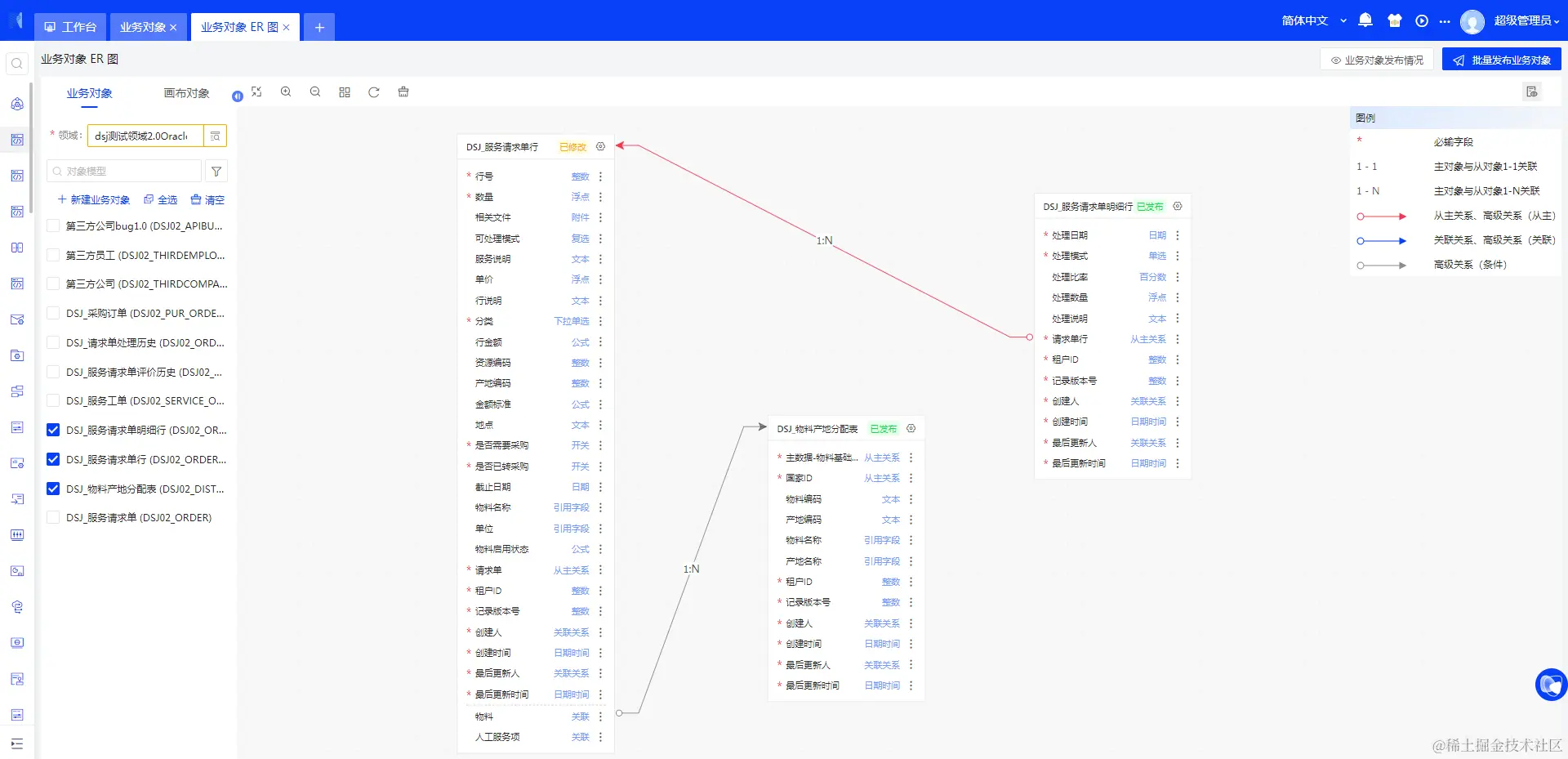Uncheck DSJ_服务请求单明细行 checkbox
The width and height of the screenshot is (1568, 759).
(53, 430)
